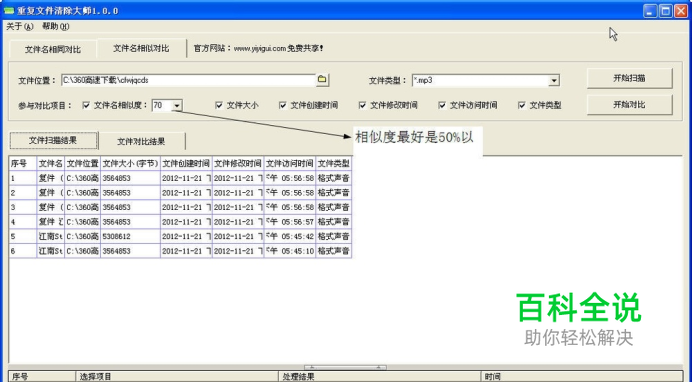Viewport: 692px width, 382px height.
Task: Select row 1 in the scan results table
Action: click(180, 178)
